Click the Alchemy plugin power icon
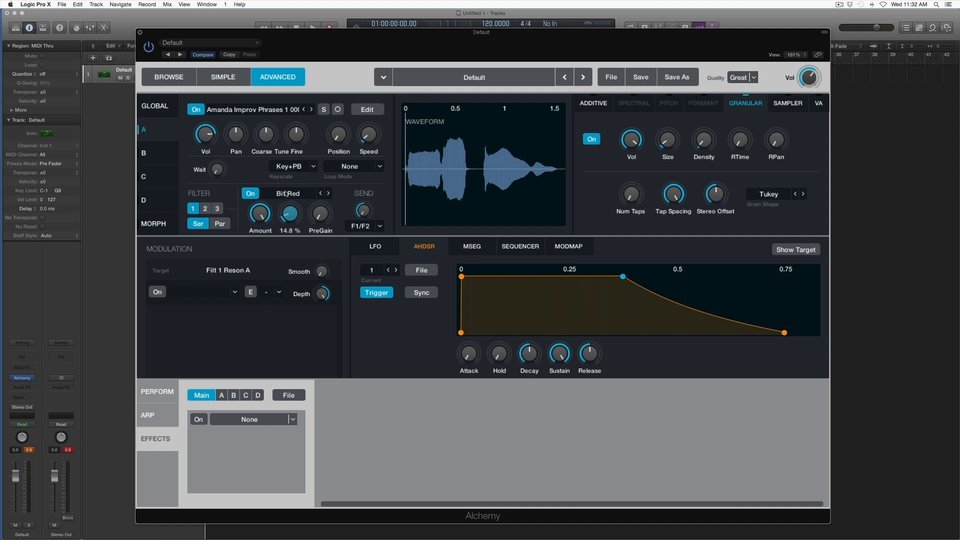The image size is (960, 540). coord(148,47)
